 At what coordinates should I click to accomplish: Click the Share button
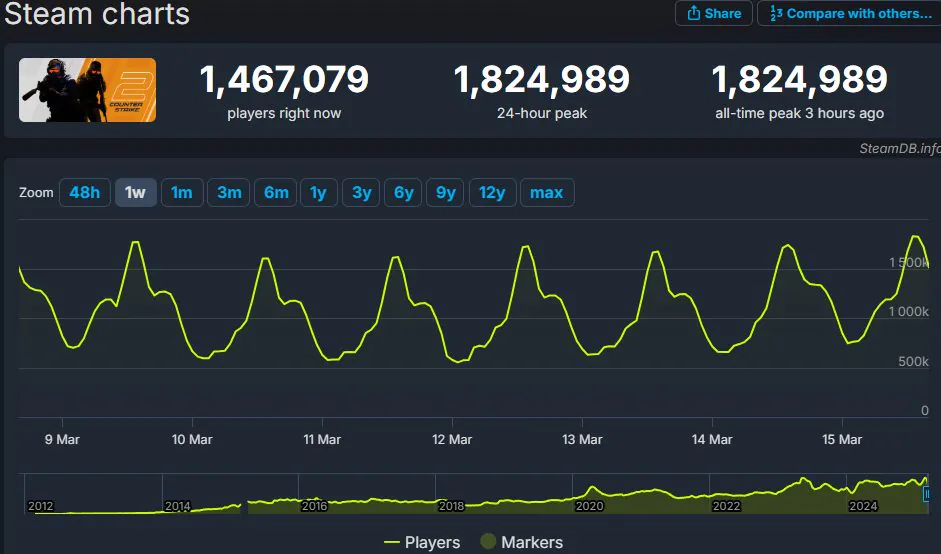pos(714,13)
